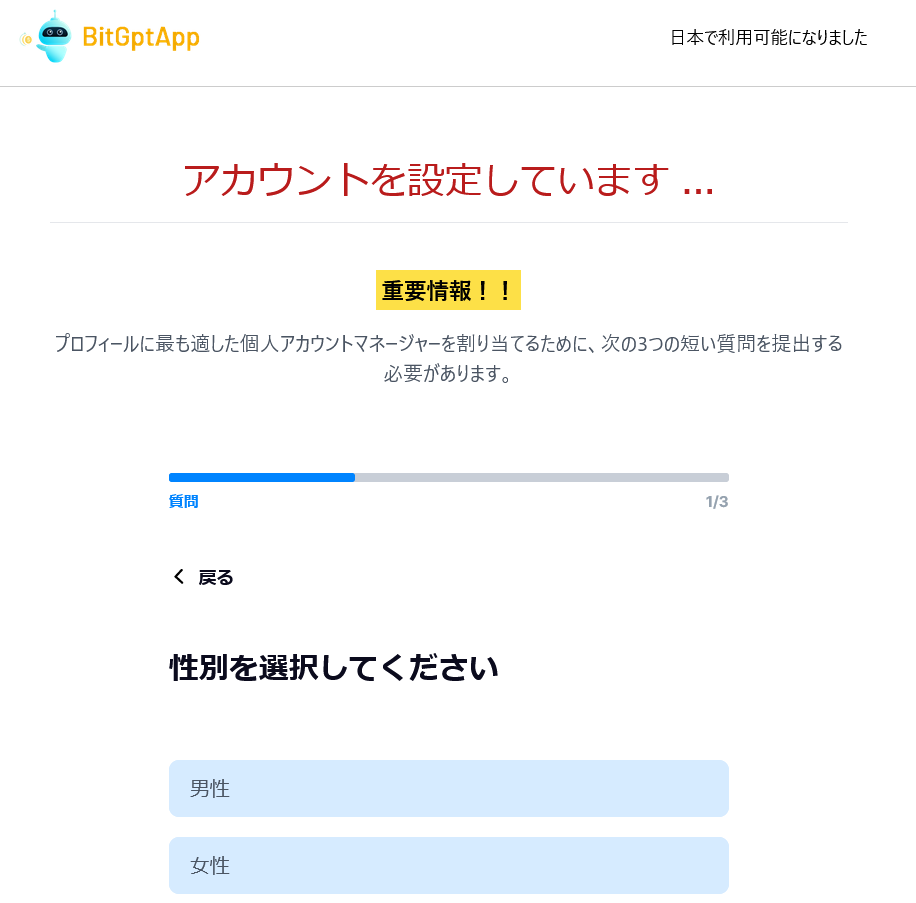Click the yellow 重要情報！！ badge

(x=448, y=290)
